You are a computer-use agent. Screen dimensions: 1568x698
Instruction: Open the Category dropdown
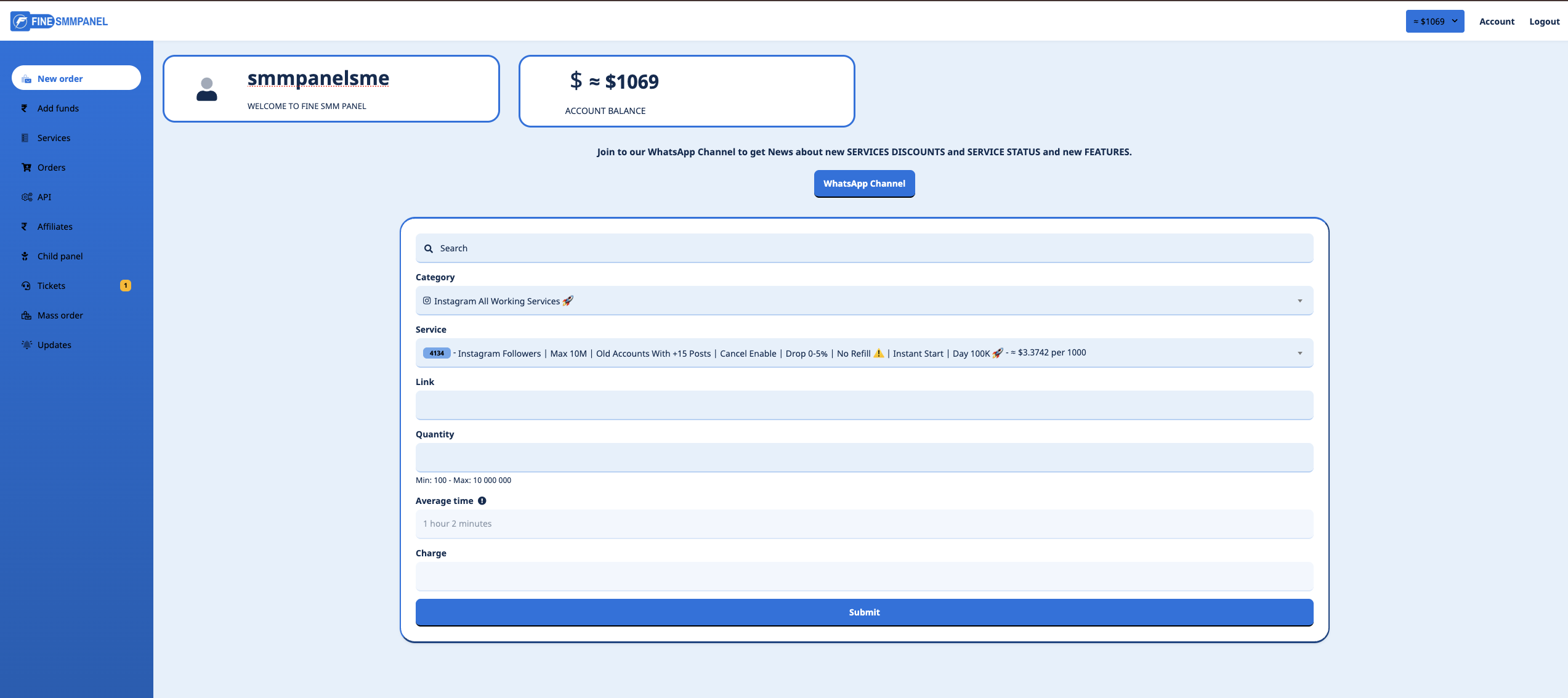point(864,301)
